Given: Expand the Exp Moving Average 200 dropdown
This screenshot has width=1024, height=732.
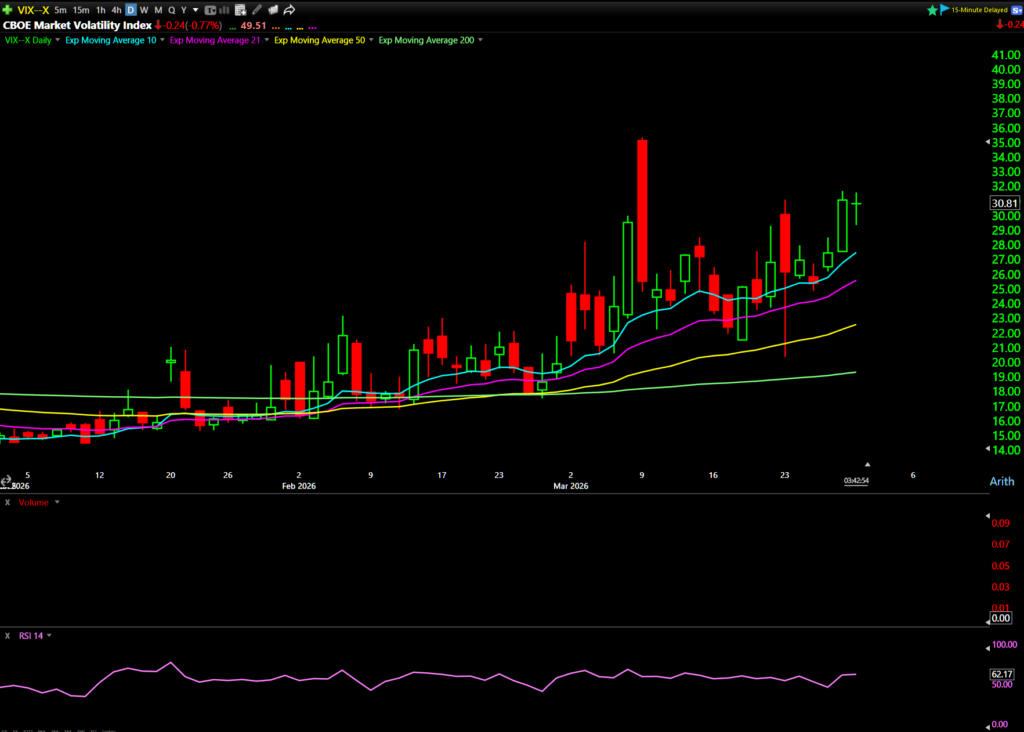Looking at the screenshot, I should click(480, 40).
